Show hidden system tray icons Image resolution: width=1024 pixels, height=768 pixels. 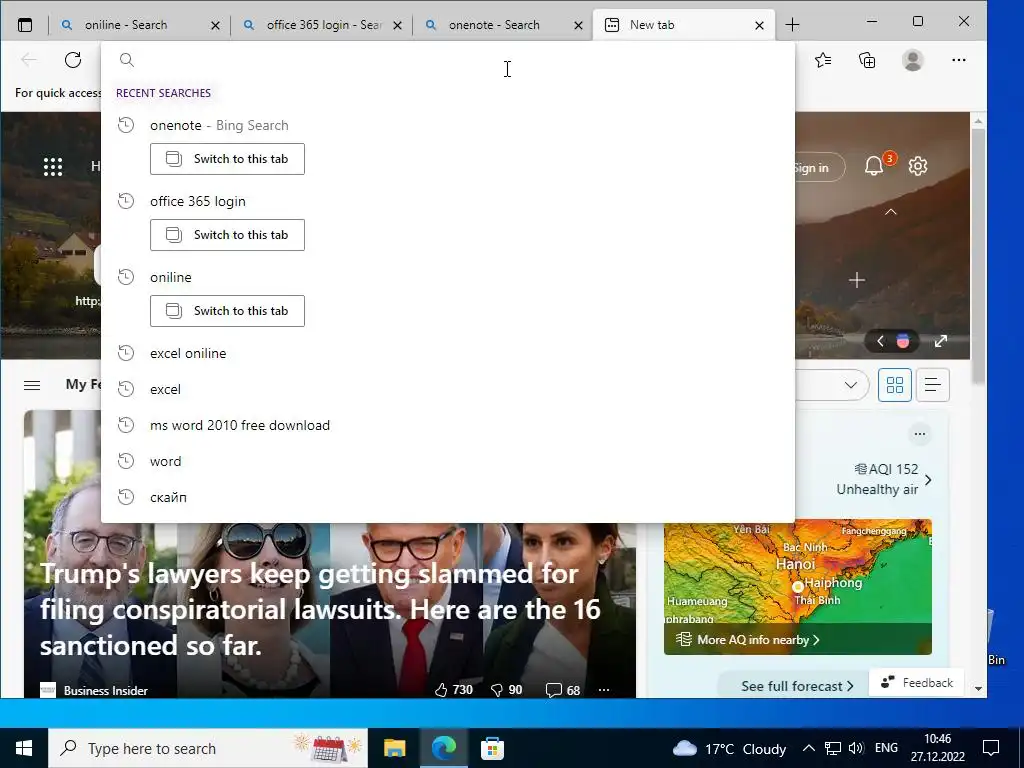pos(808,748)
